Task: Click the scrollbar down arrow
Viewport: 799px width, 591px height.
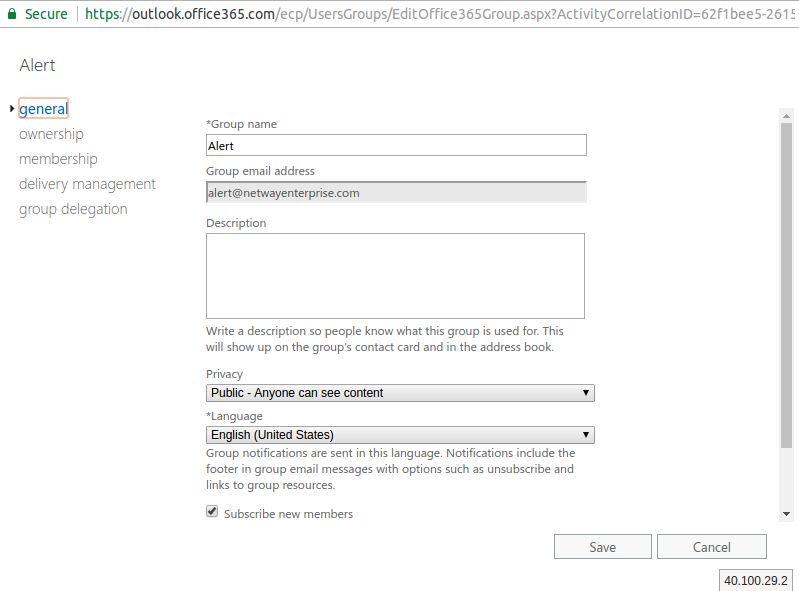Action: tap(786, 513)
